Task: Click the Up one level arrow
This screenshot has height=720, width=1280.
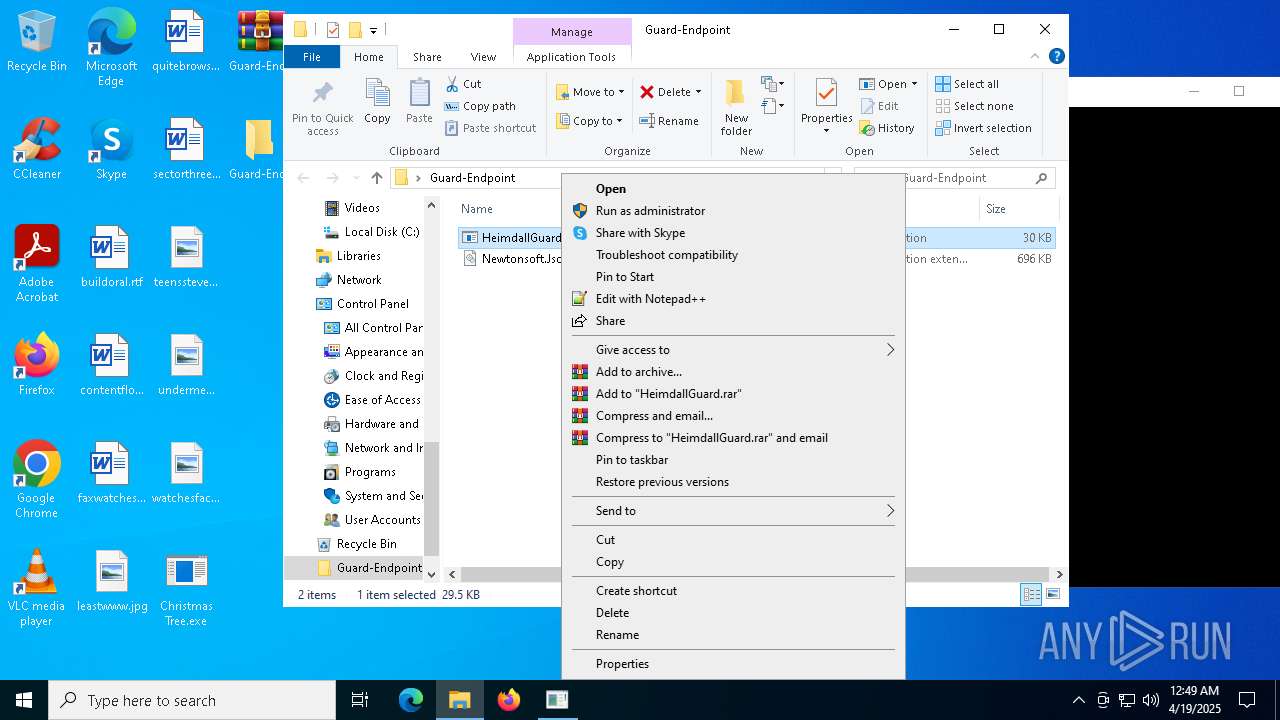Action: [x=376, y=178]
